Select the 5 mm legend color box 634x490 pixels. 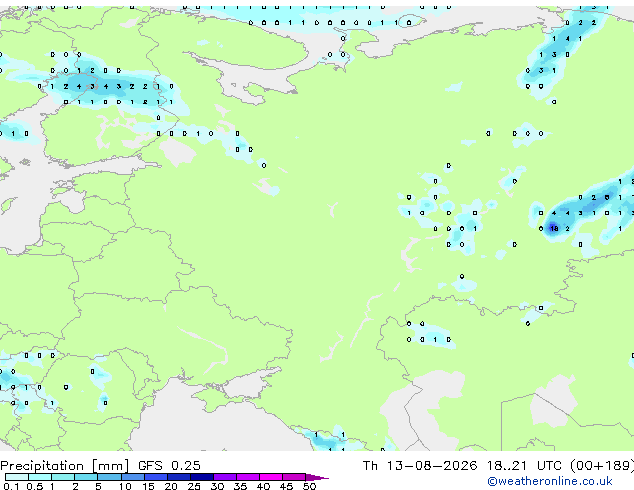pyautogui.click(x=109, y=477)
